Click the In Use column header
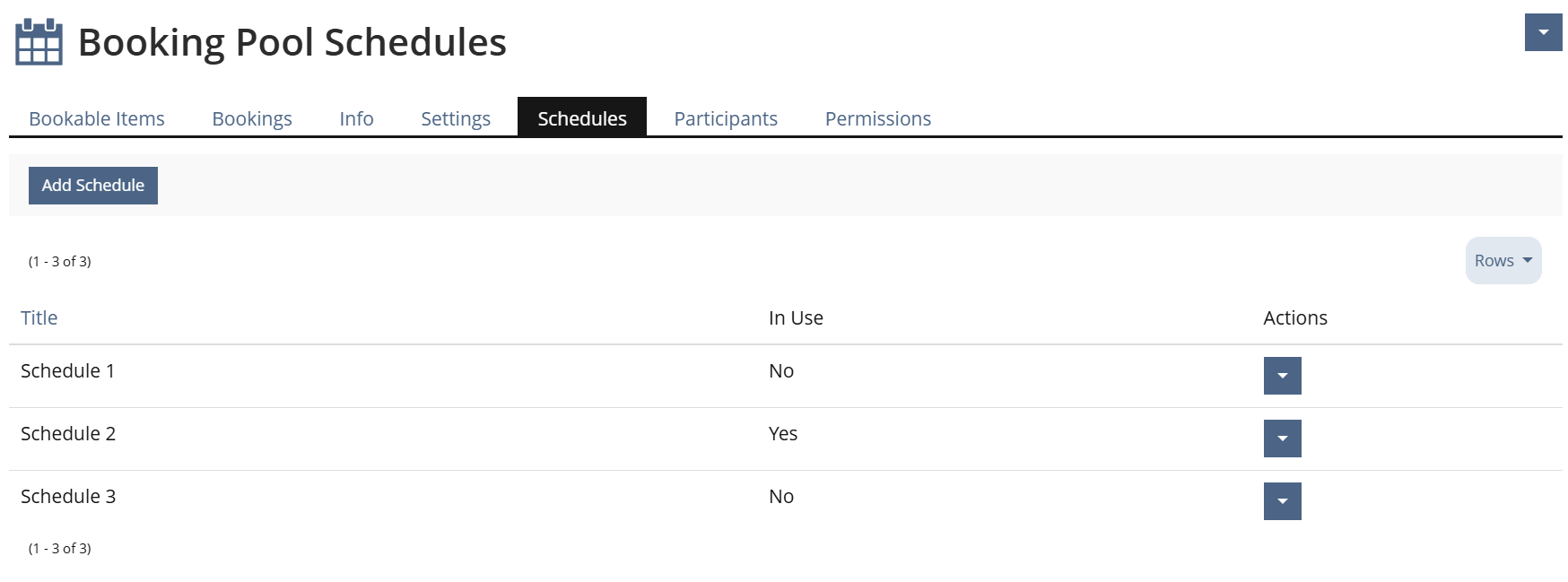 [x=796, y=318]
